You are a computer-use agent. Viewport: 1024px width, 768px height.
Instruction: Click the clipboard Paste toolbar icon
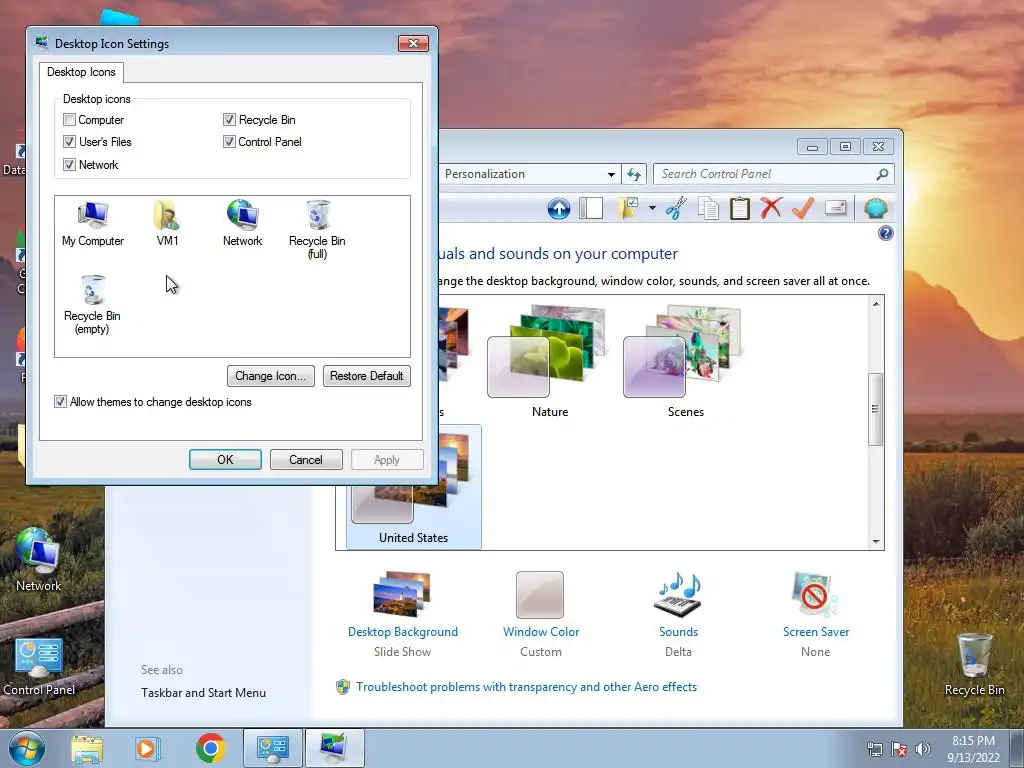tap(739, 209)
